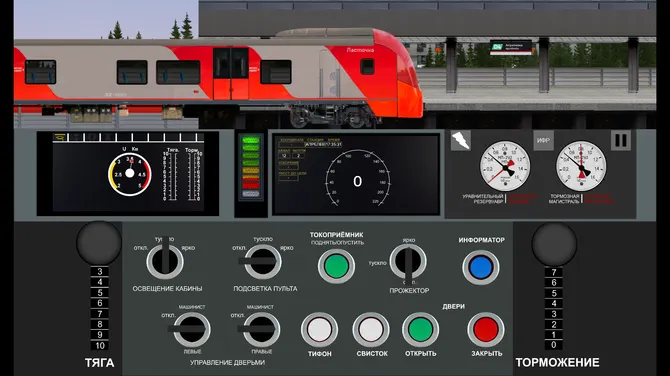Click the voltage circular gauge display
Viewport: 670px width, 376px height.
click(129, 174)
